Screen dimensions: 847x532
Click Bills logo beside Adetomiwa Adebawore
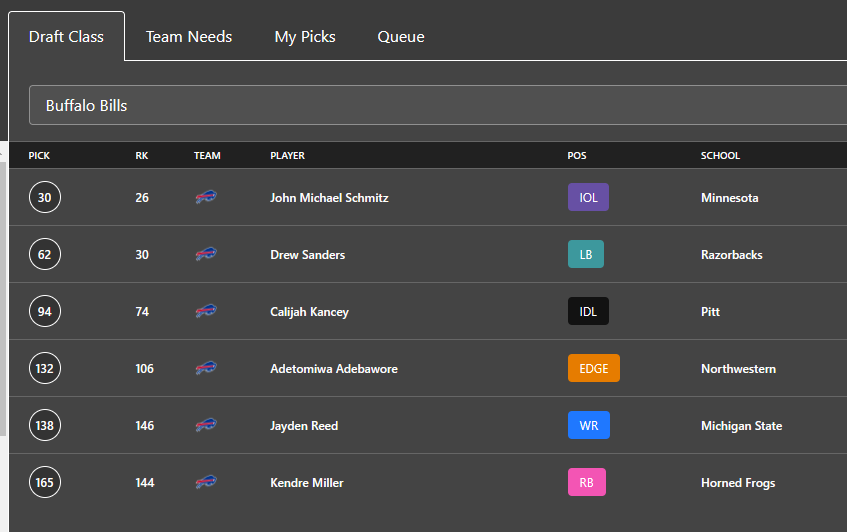pyautogui.click(x=206, y=368)
